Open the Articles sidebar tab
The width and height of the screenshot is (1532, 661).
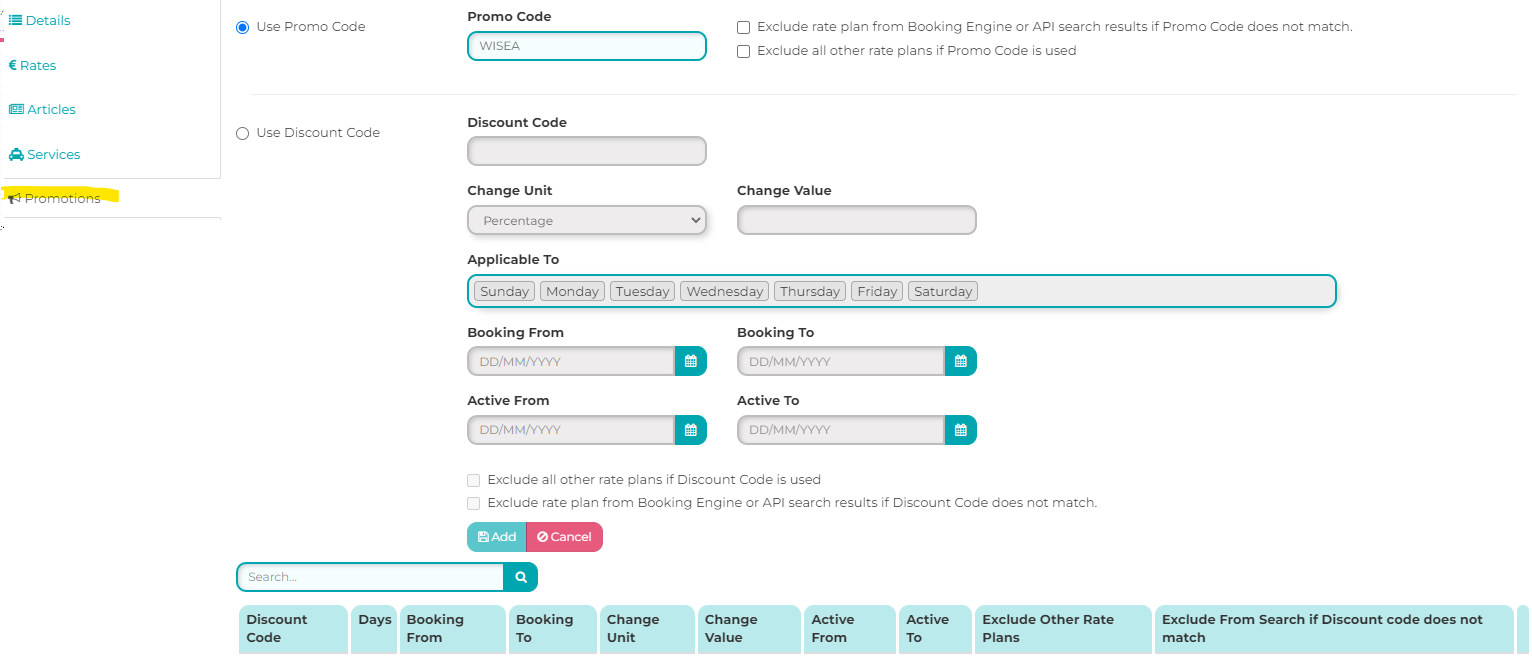pyautogui.click(x=42, y=109)
